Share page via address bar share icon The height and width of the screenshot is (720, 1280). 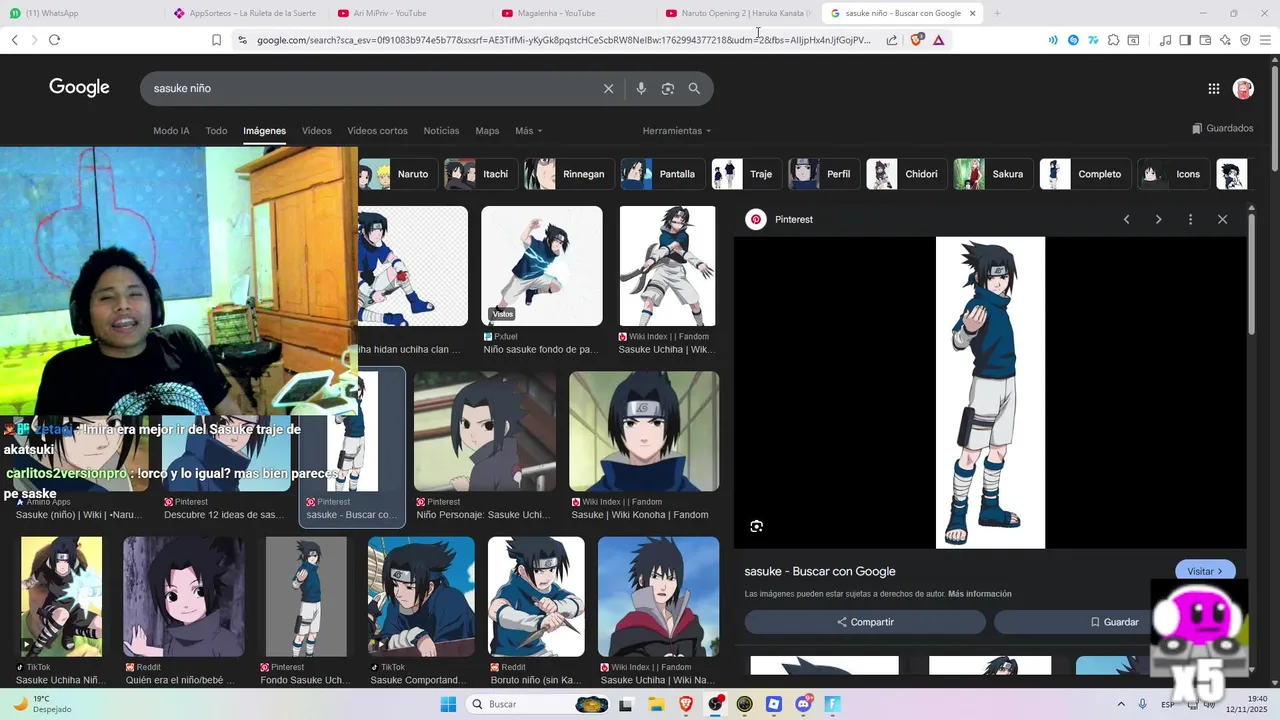[891, 40]
